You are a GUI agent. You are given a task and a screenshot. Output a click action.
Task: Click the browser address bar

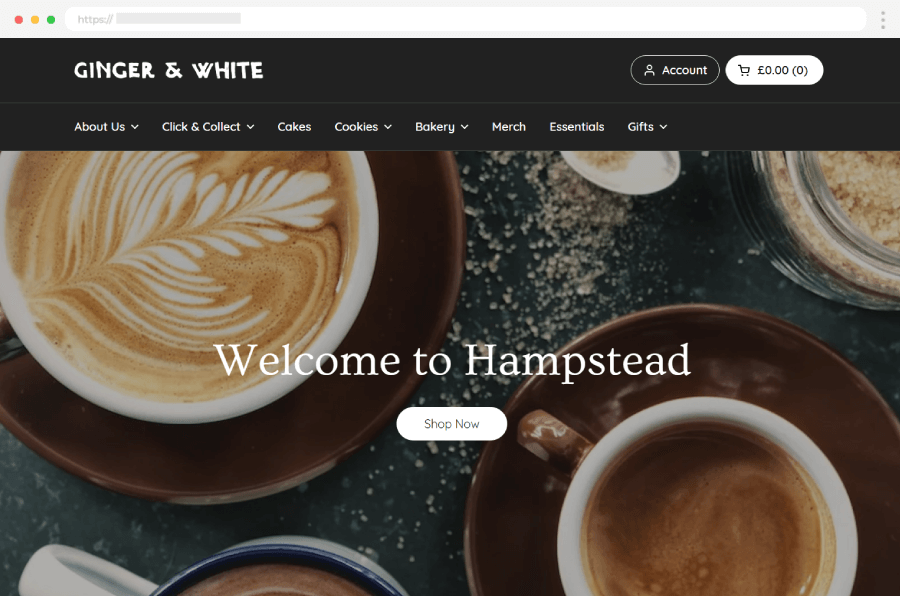pyautogui.click(x=465, y=20)
